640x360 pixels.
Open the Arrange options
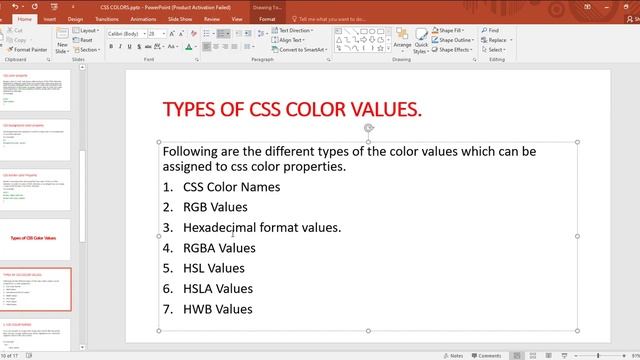(402, 41)
